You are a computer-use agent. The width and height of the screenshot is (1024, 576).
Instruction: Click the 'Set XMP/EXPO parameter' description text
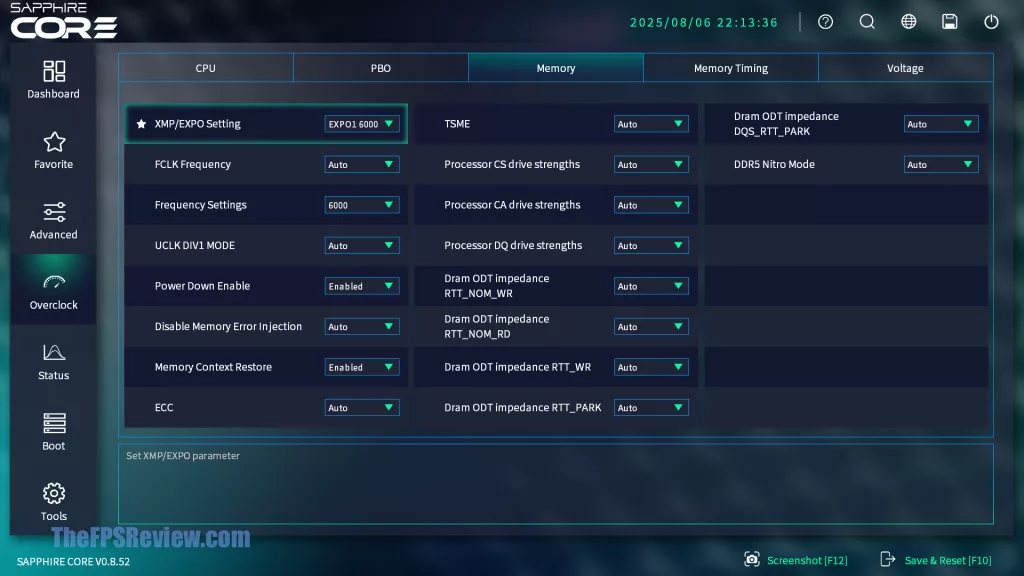tap(183, 456)
